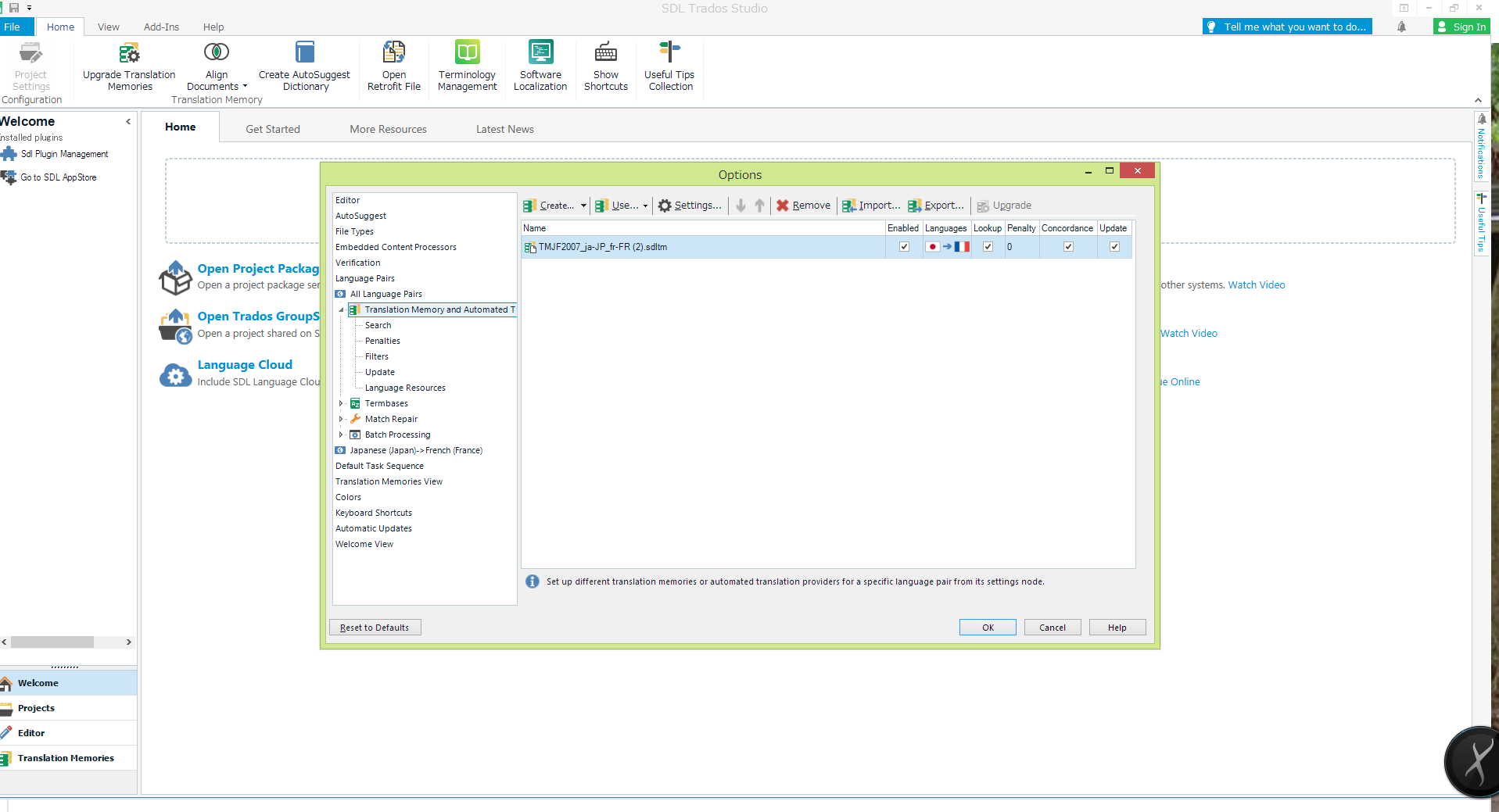This screenshot has width=1499, height=812.
Task: Click Help button in Options dialog
Action: [x=1117, y=628]
